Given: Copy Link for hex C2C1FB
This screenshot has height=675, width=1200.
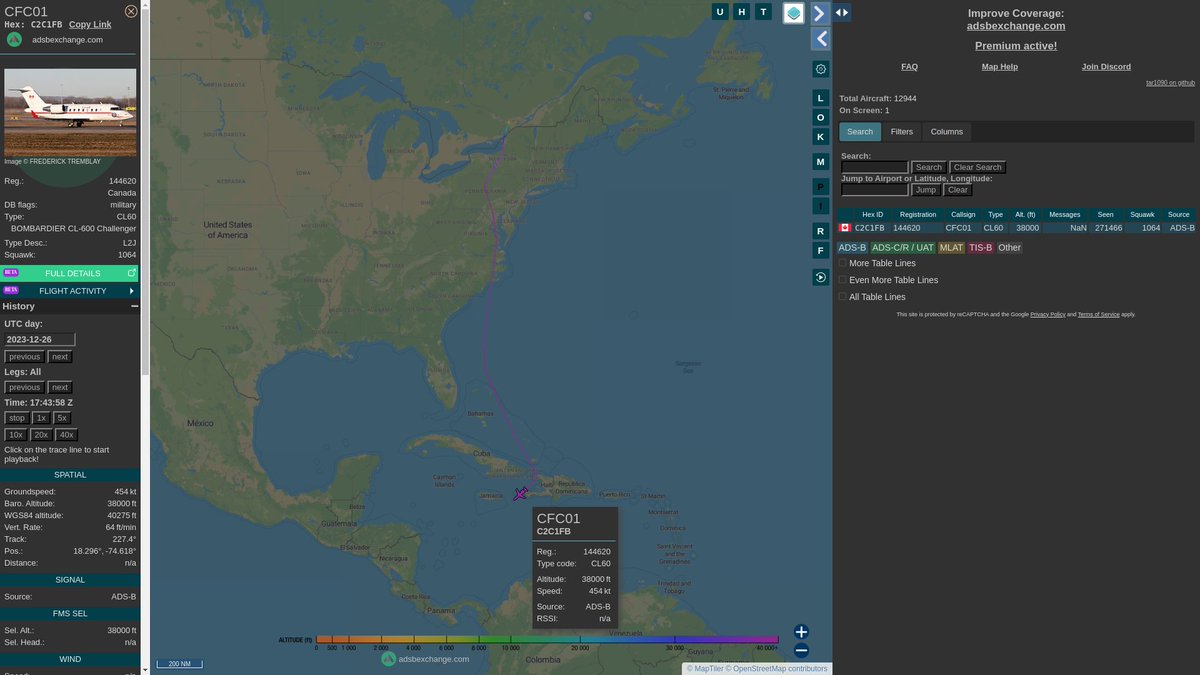Looking at the screenshot, I should 90,24.
